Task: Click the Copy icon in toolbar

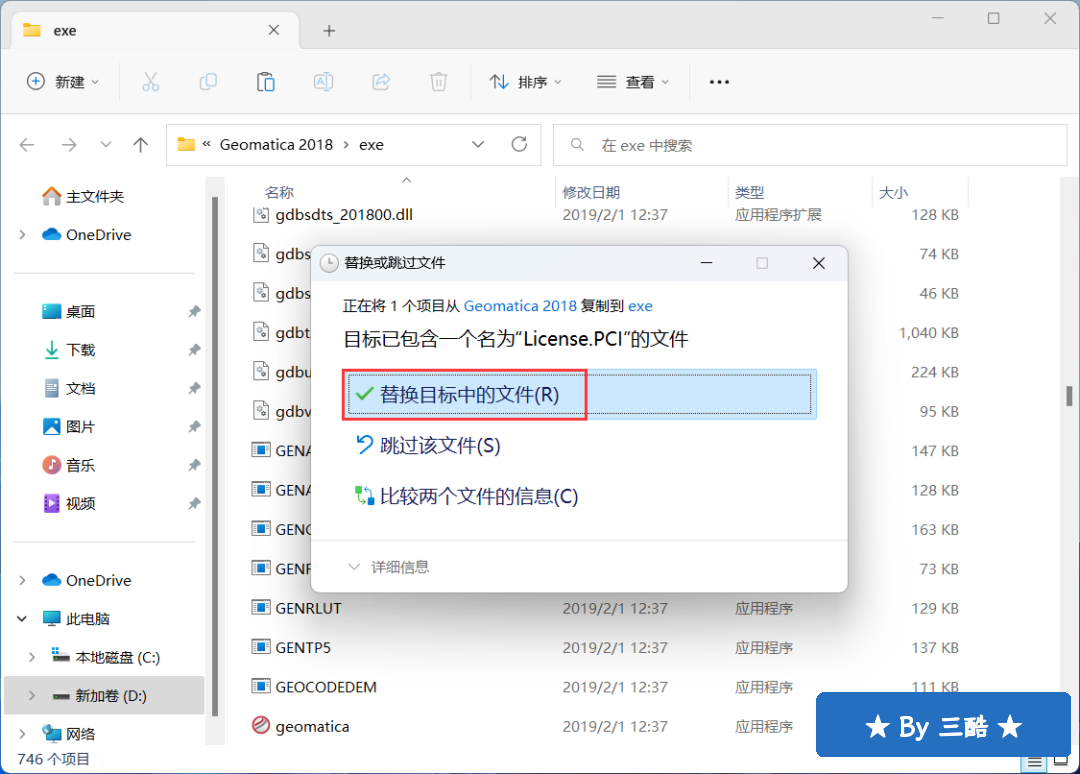Action: click(208, 82)
